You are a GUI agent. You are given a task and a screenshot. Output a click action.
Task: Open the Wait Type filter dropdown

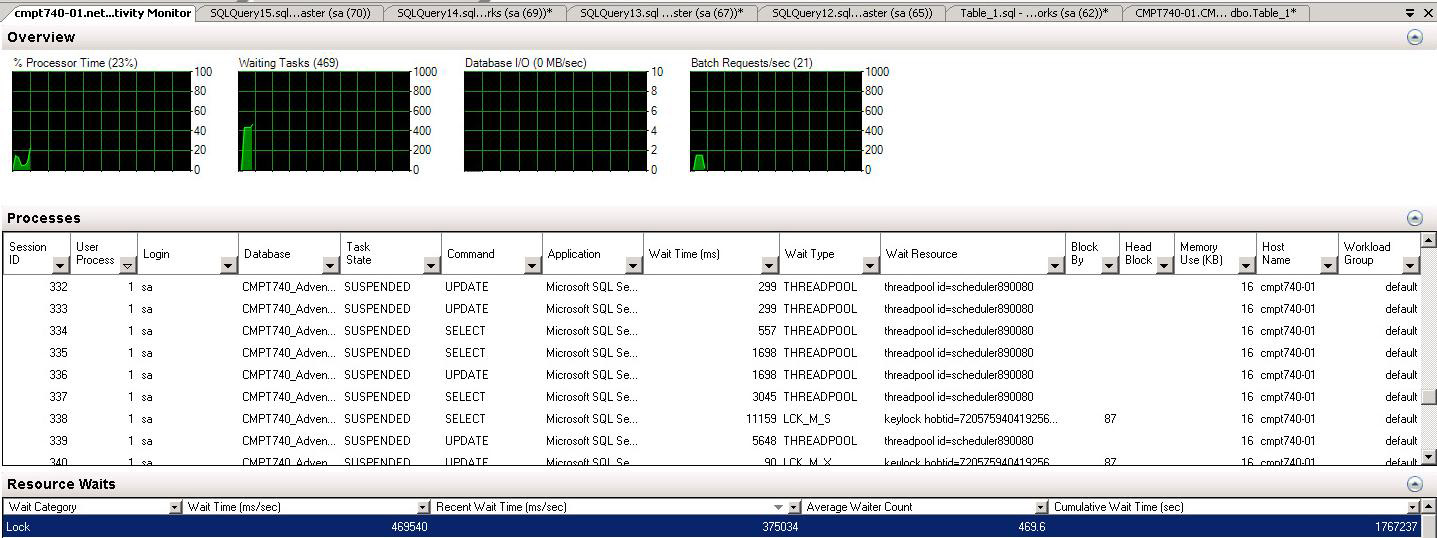coord(870,265)
